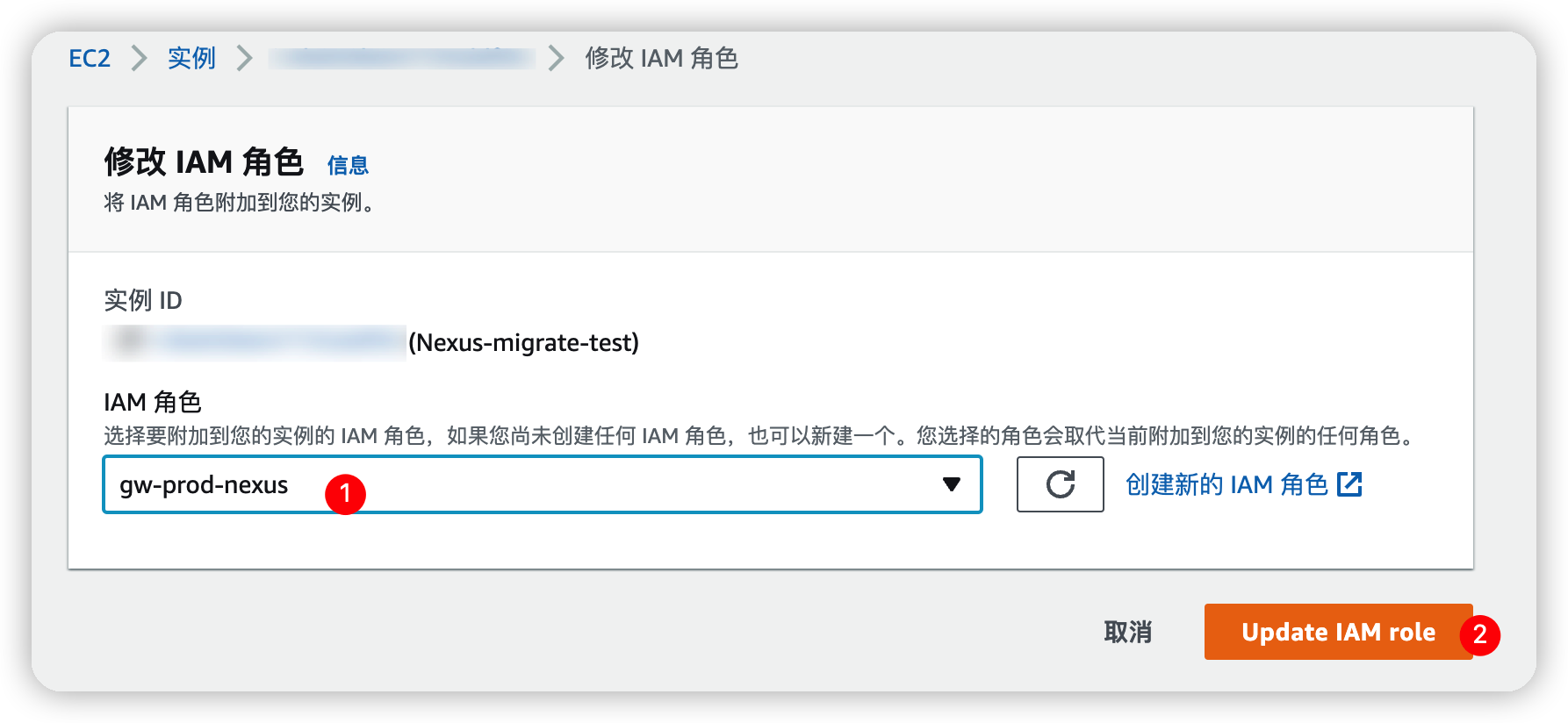Click the red annotation badge numbered 1
This screenshot has width=1568, height=723.
[x=348, y=493]
